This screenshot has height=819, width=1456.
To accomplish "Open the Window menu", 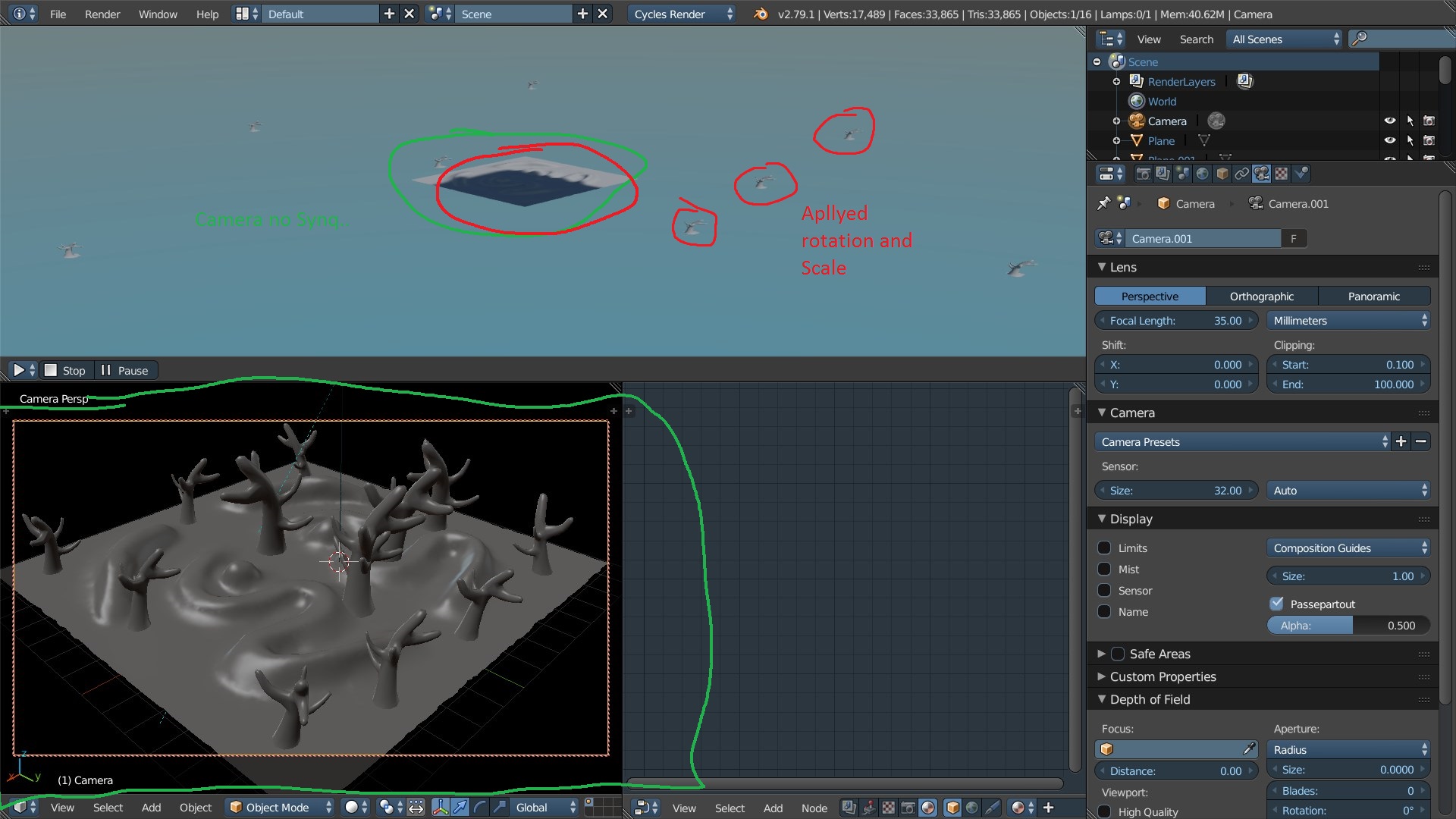I will coord(158,14).
